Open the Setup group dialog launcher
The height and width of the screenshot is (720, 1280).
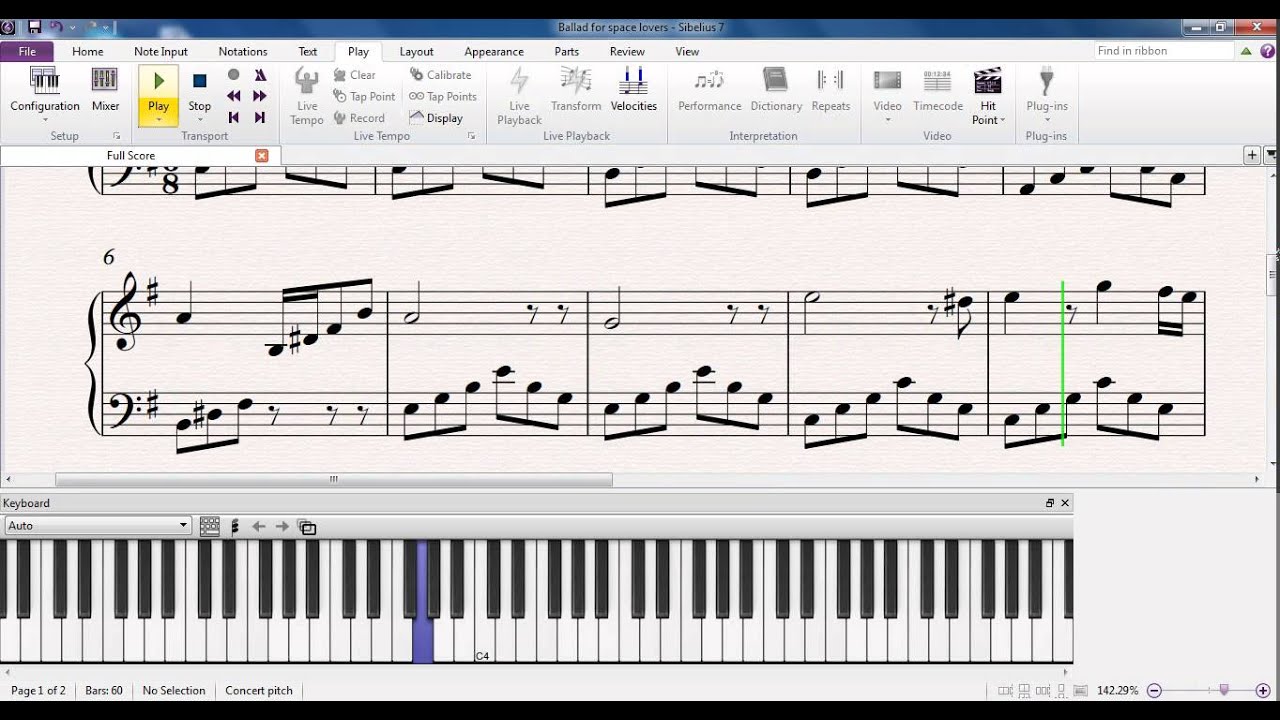click(x=117, y=136)
